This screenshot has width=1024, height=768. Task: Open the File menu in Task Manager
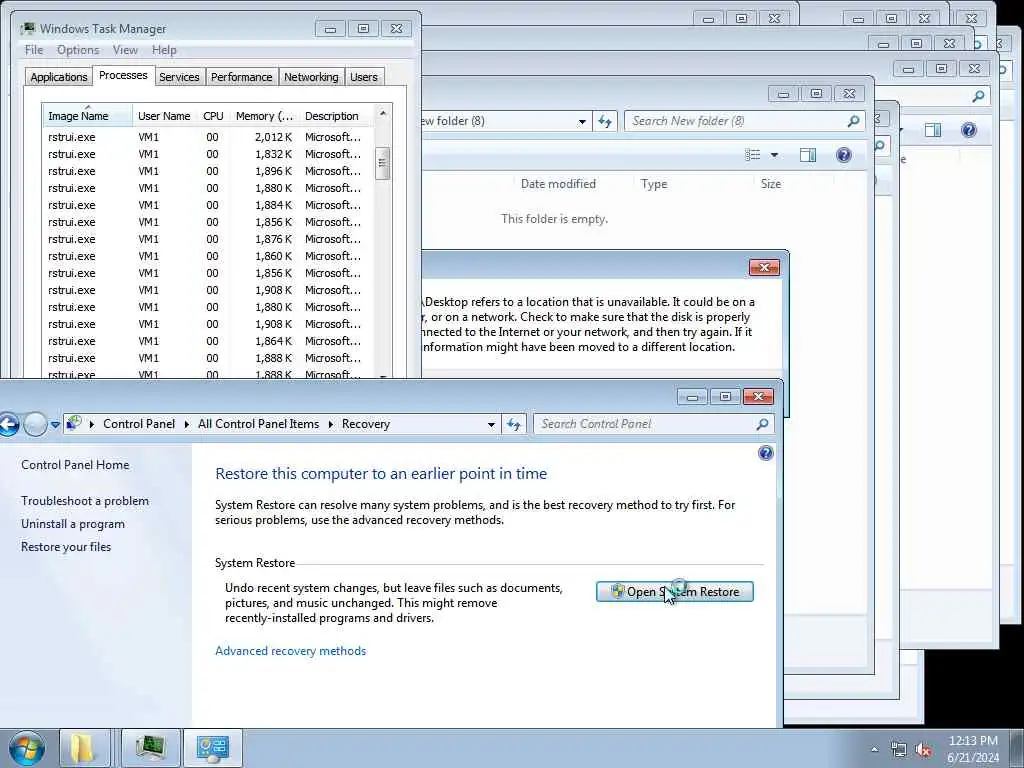pos(34,50)
